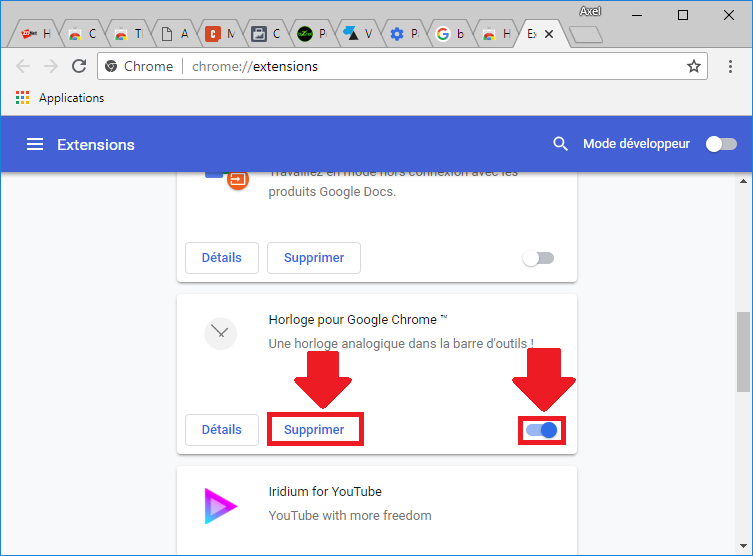This screenshot has height=556, width=753.
Task: Open the Applications bookmarks shortcut
Action: tap(60, 98)
